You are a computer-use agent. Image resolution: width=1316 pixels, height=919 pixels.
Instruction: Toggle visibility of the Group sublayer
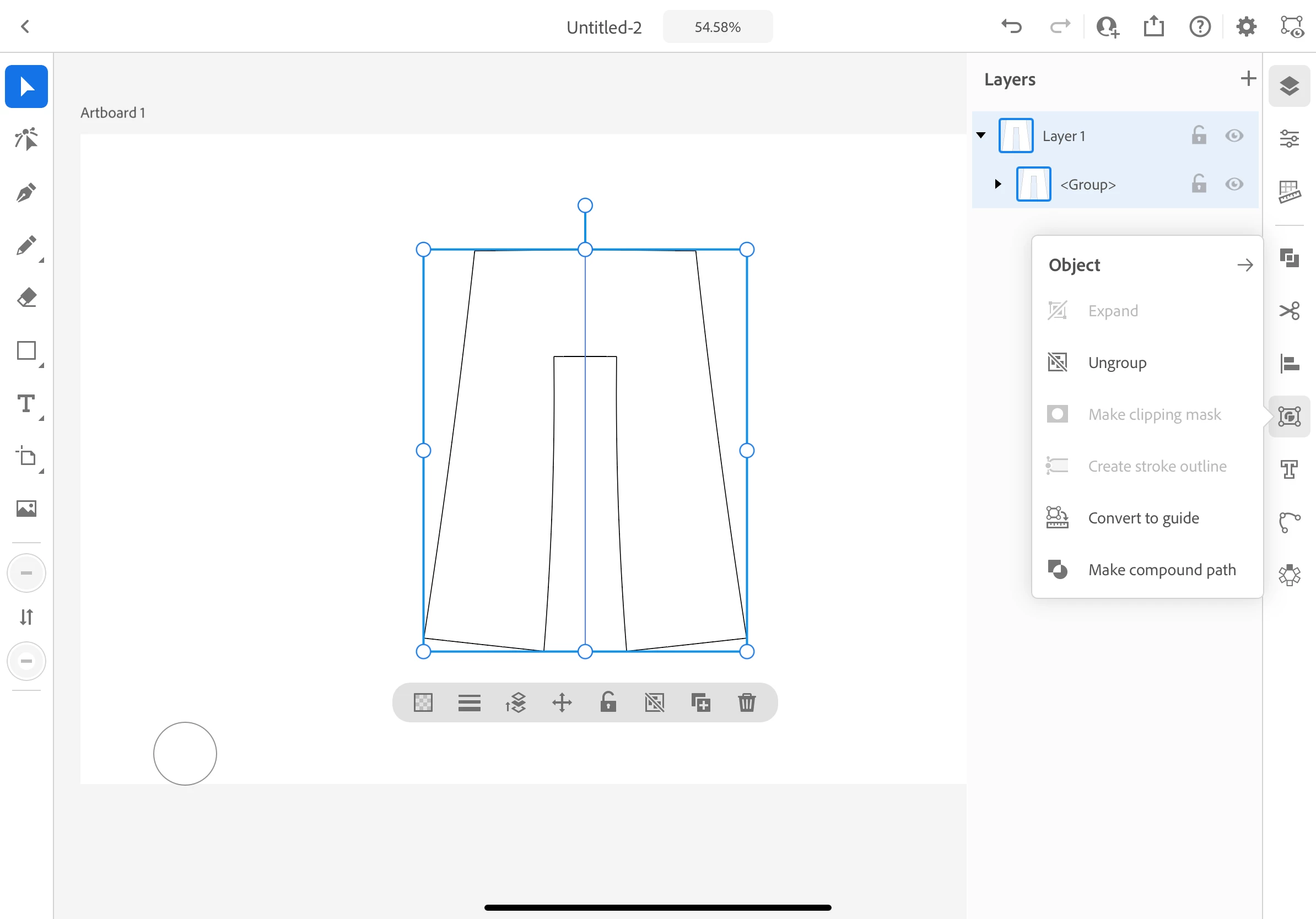[x=1233, y=185]
